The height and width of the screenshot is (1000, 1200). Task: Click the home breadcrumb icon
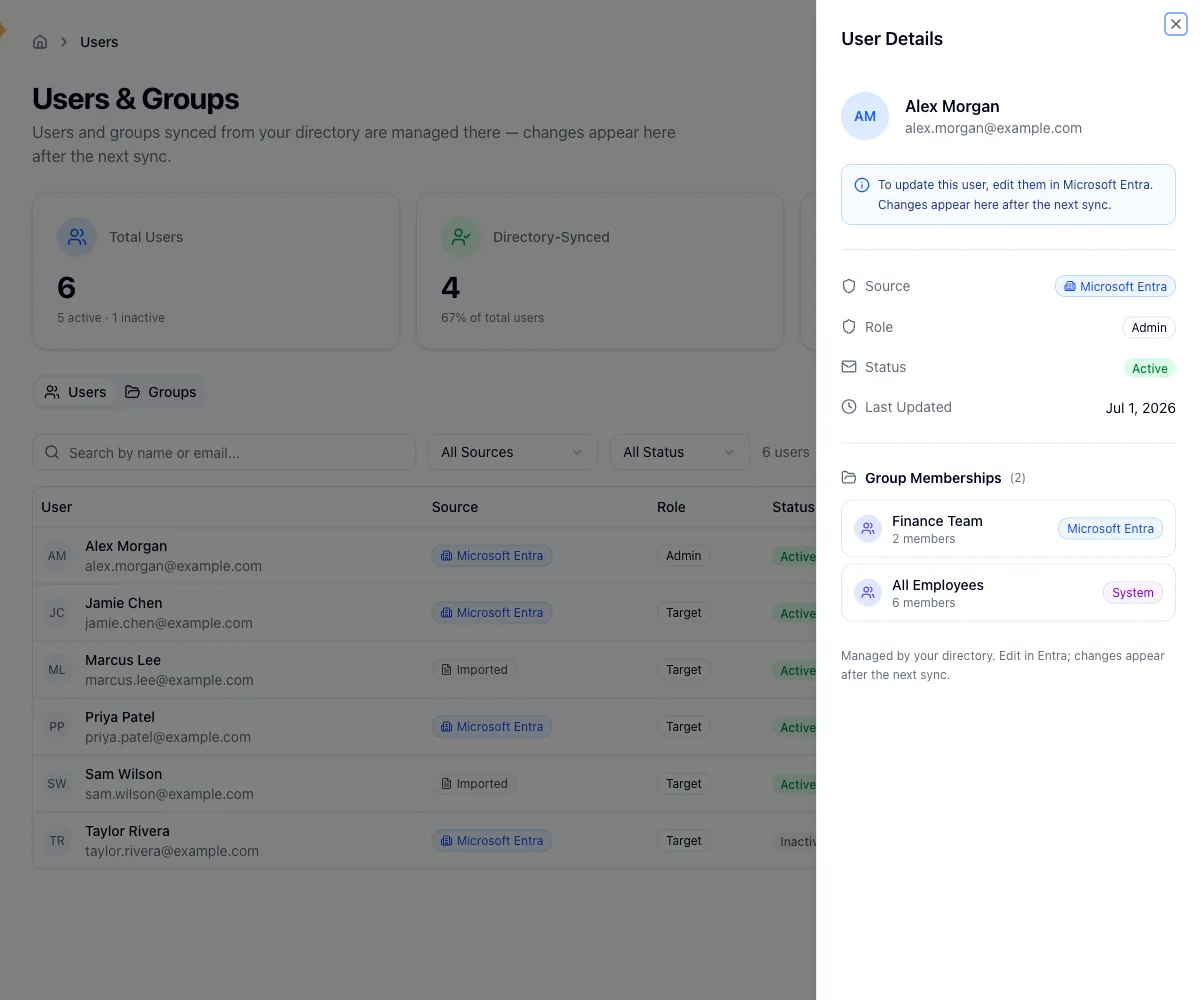pyautogui.click(x=40, y=42)
